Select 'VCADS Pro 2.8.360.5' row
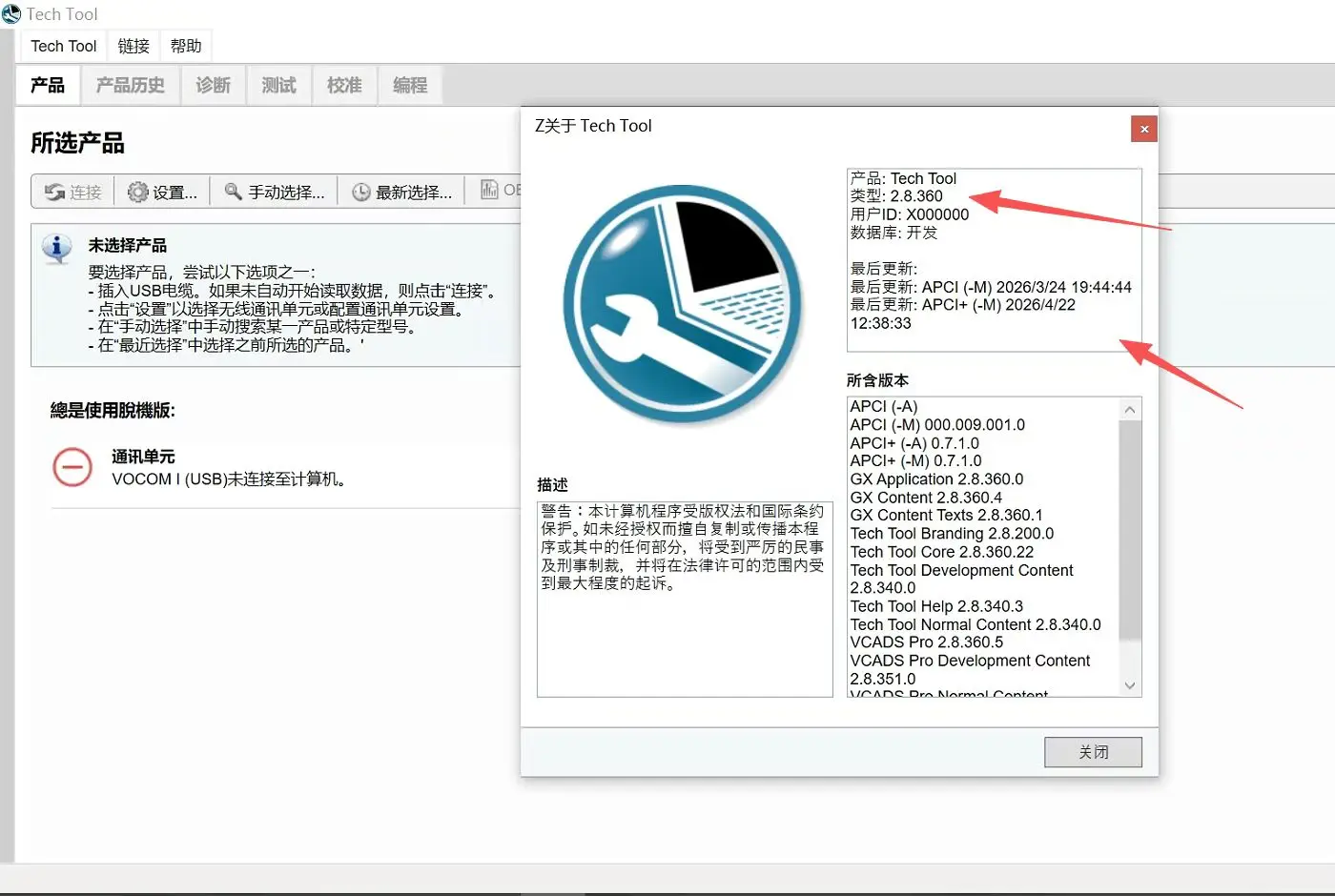The width and height of the screenshot is (1335, 896). pos(927,642)
